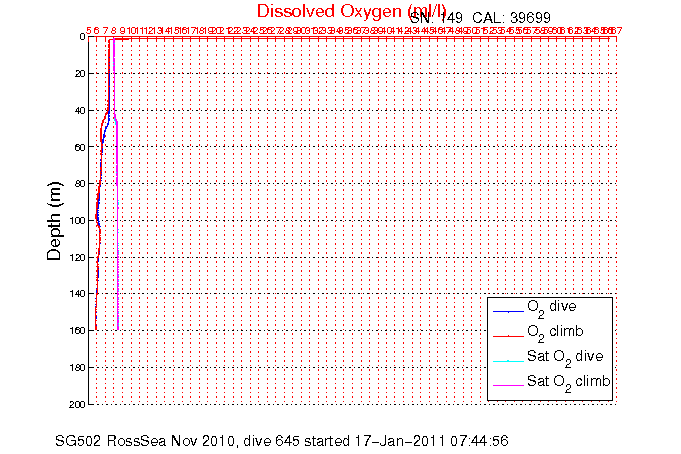Click the magenta Sat O2 climb legend line sample
Viewport: 681px width, 454px height.
pyautogui.click(x=508, y=385)
